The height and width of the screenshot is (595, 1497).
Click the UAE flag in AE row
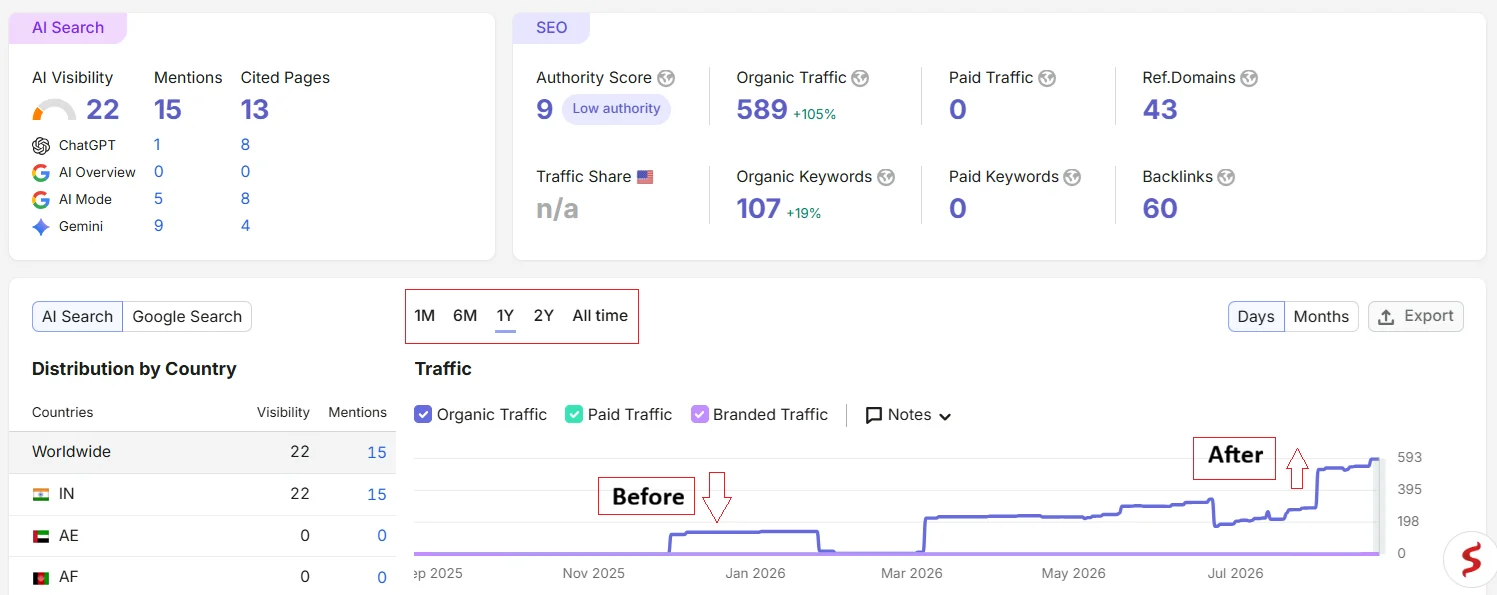point(41,536)
